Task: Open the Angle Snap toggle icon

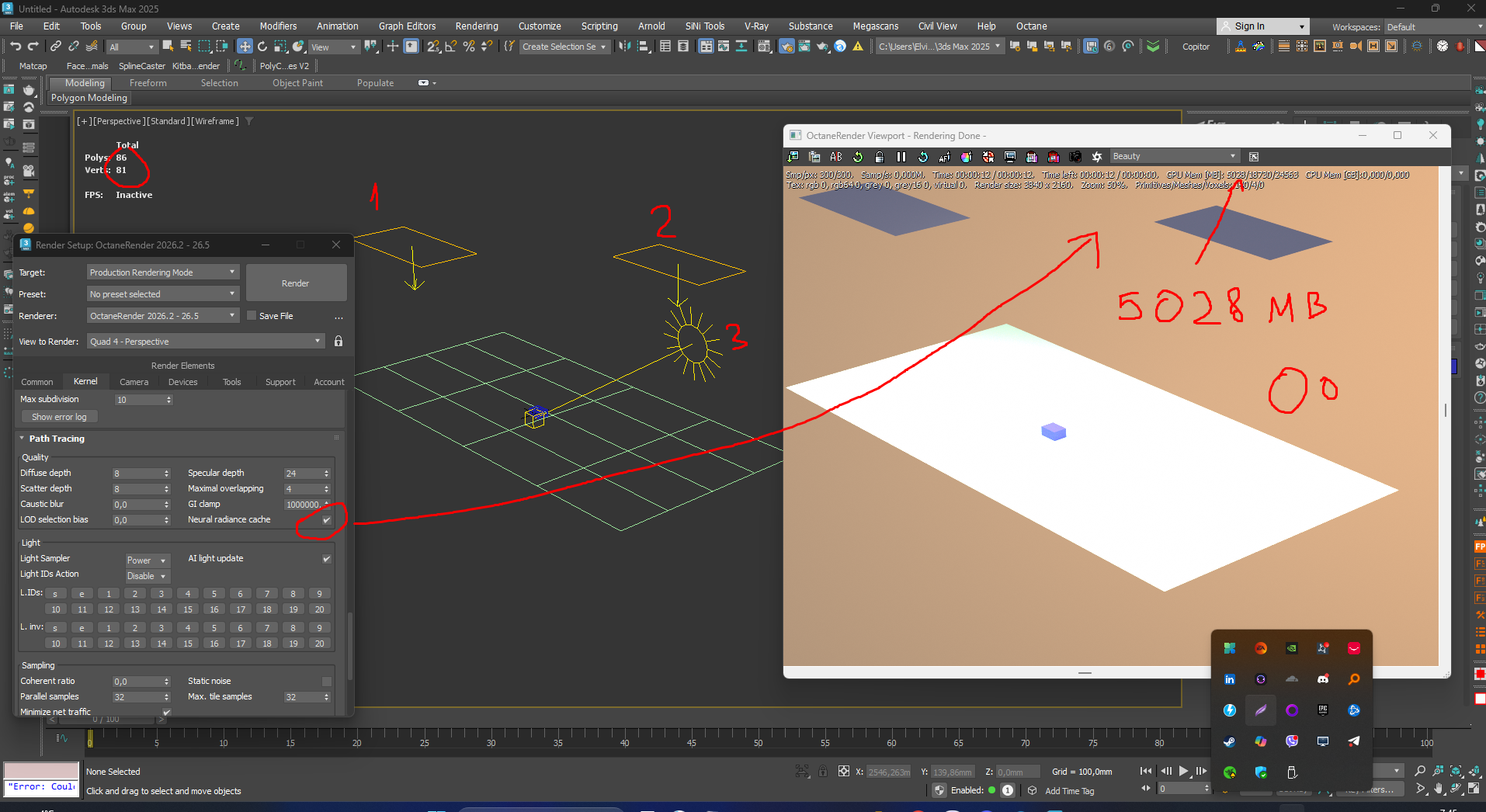Action: click(451, 47)
